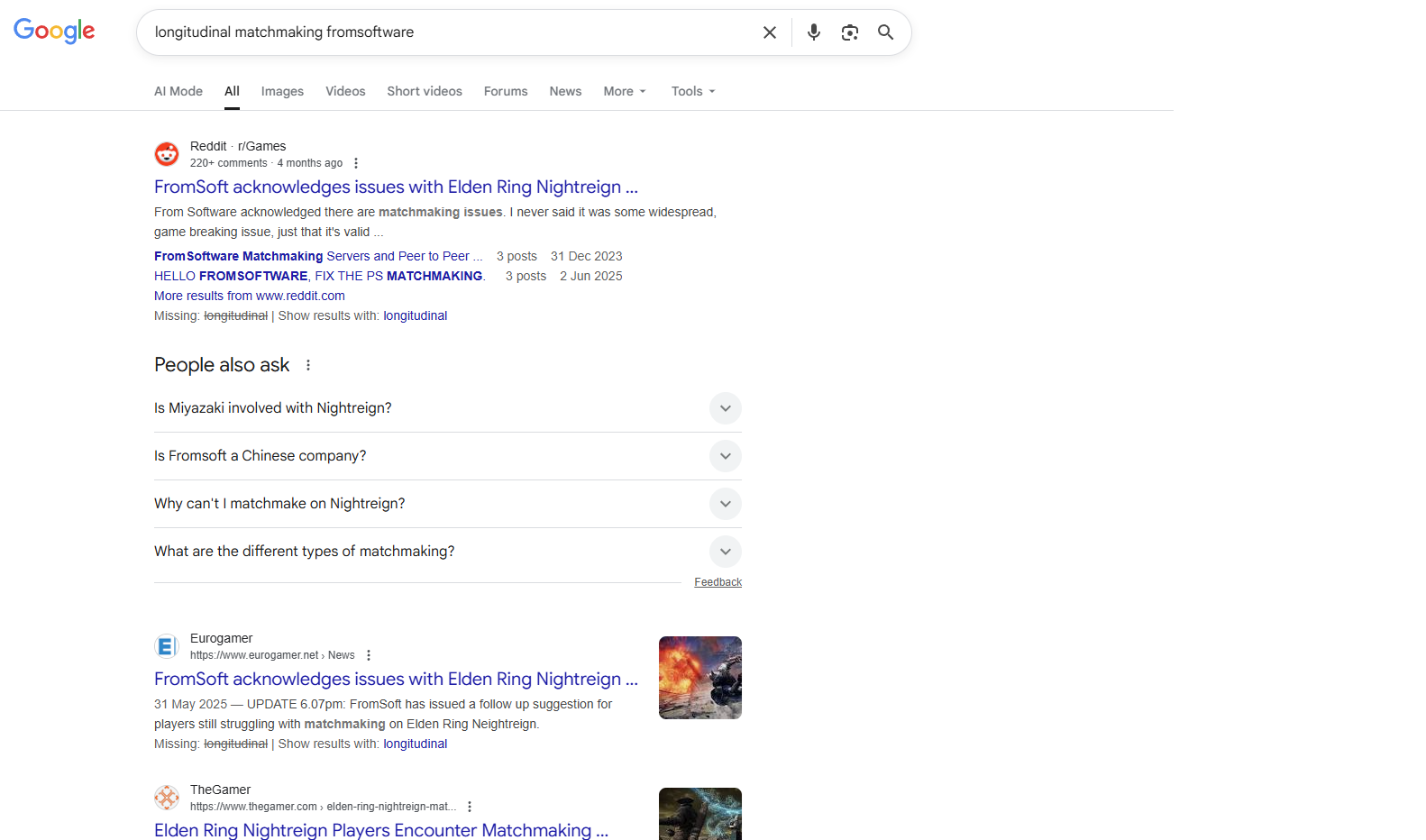Open Reddit 'FromSoft acknowledges issues' result title
Screen dimensions: 1426x840
coord(396,187)
